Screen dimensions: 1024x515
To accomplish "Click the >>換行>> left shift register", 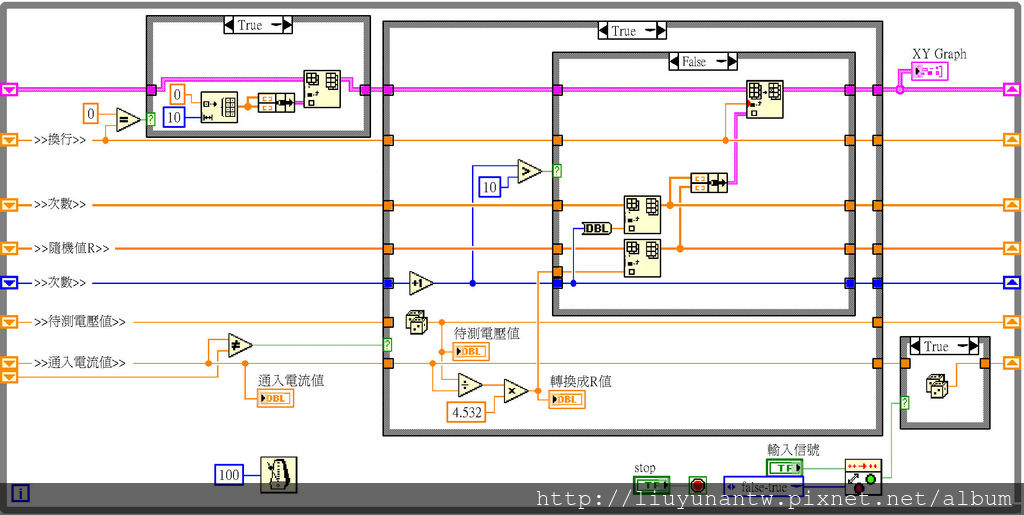I will (9, 140).
